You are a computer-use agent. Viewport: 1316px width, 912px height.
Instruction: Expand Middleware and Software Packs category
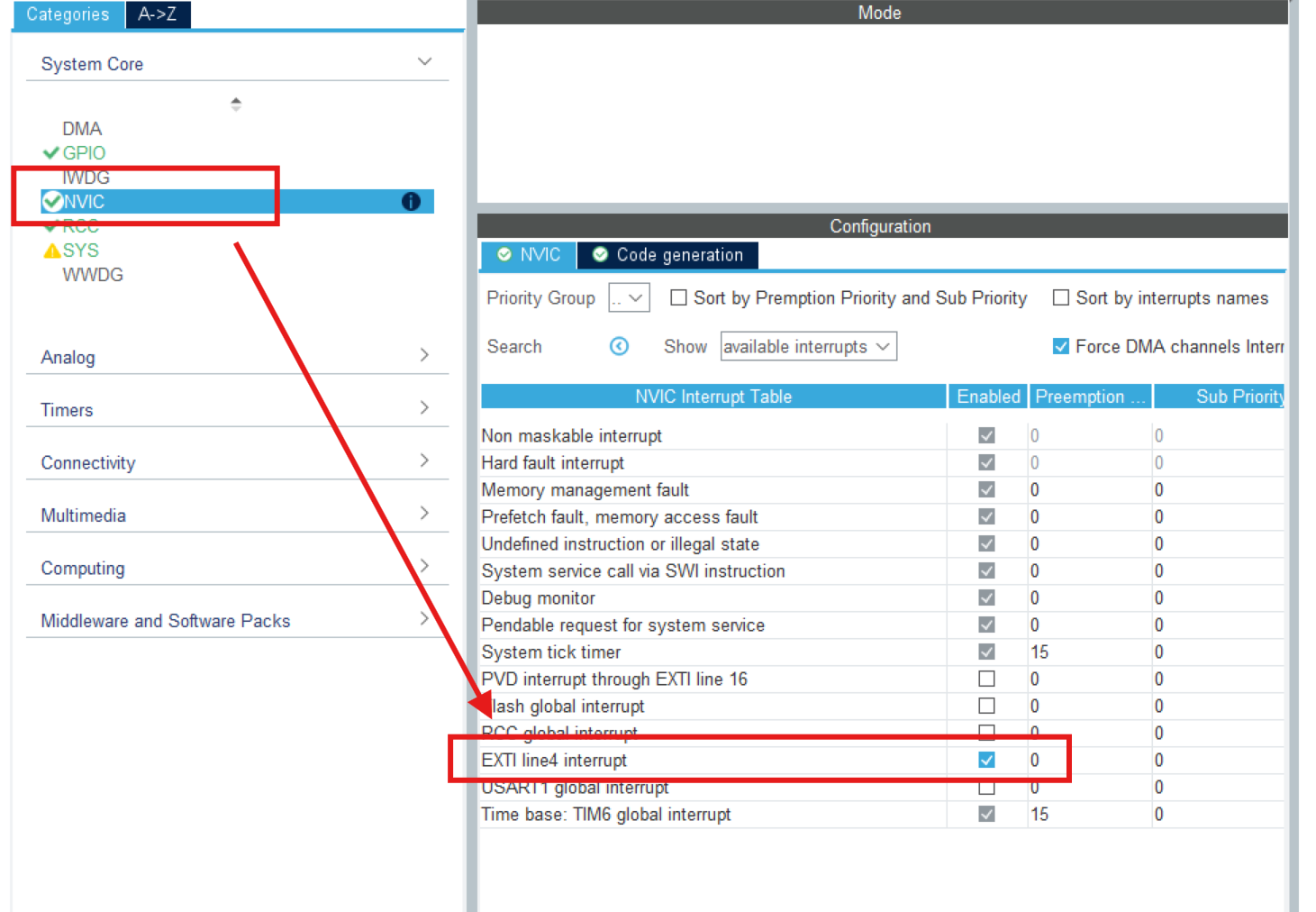tap(424, 618)
